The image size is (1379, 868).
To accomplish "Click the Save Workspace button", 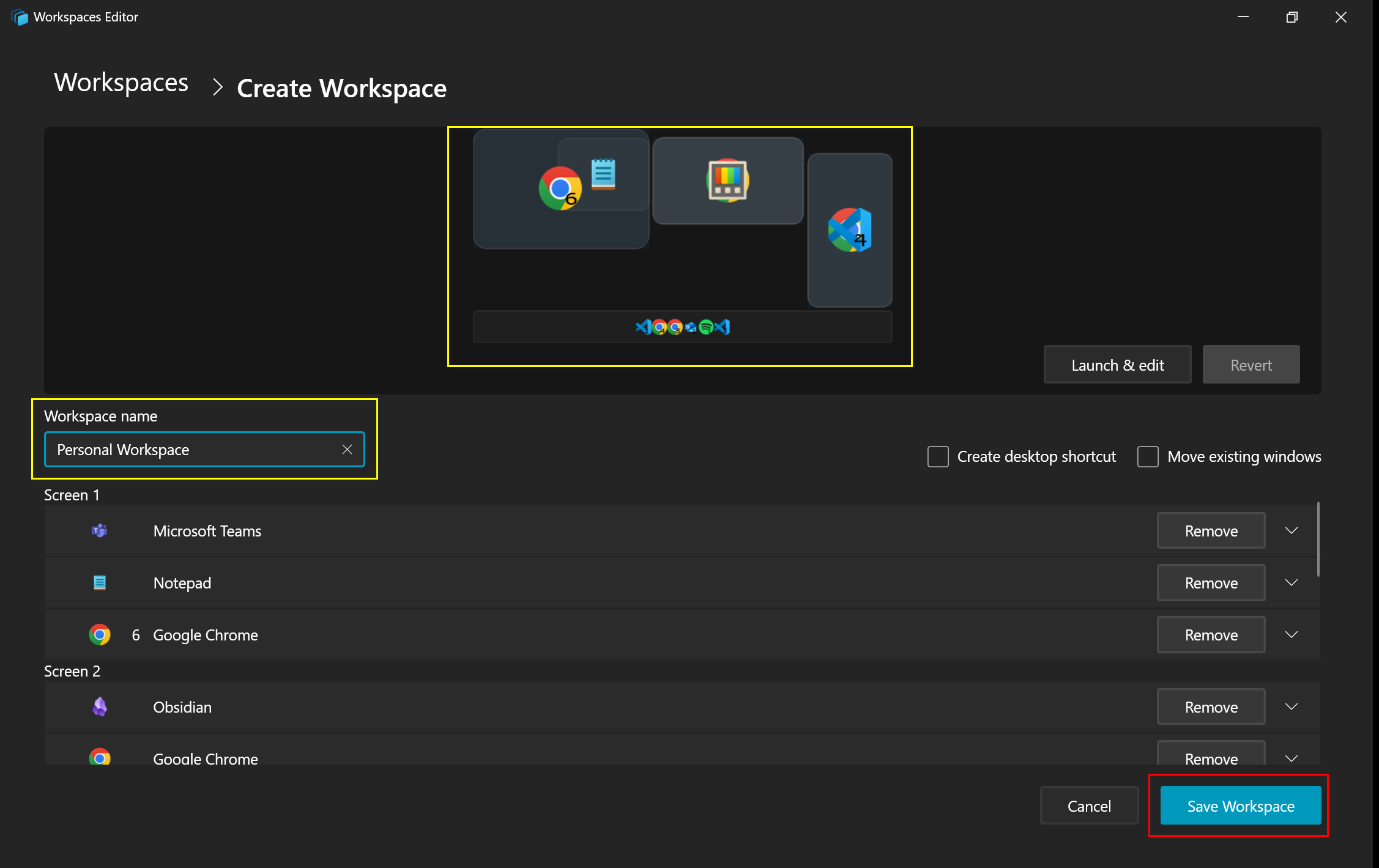I will (x=1241, y=806).
